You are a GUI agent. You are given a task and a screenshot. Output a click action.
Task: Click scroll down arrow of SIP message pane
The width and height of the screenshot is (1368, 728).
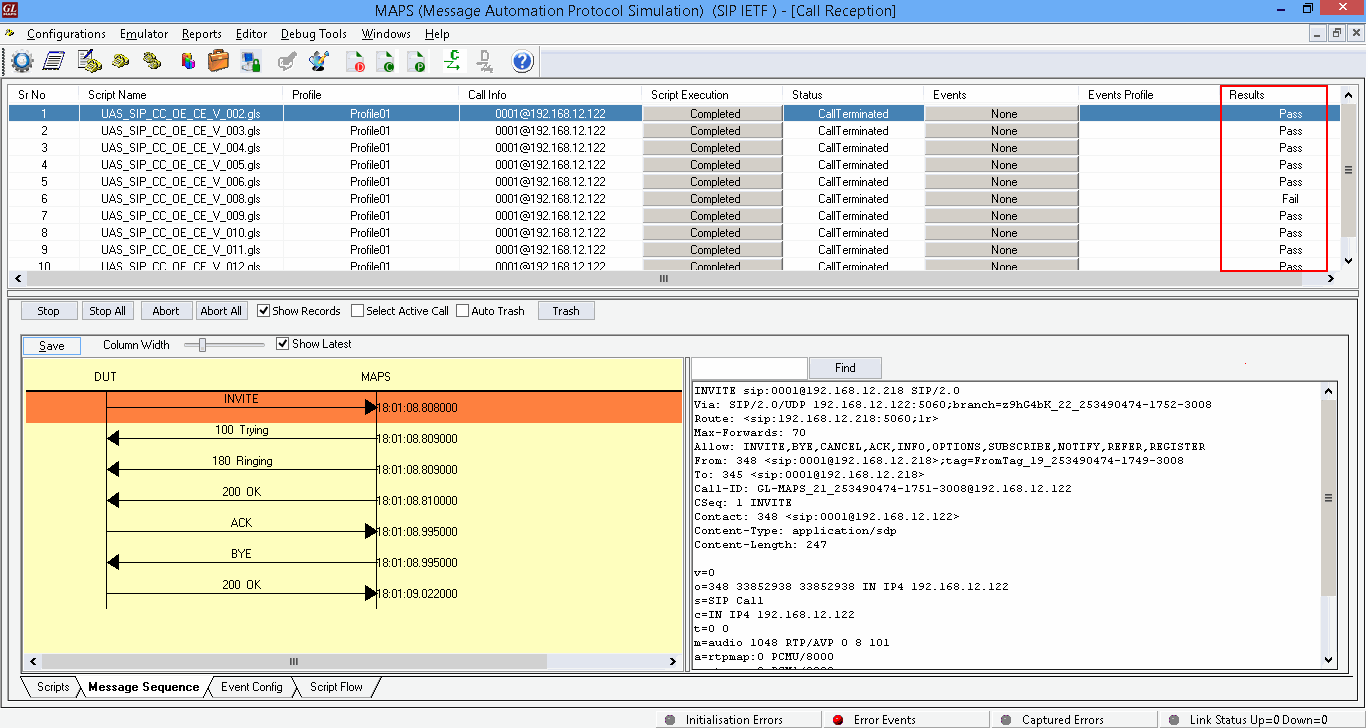point(1329,659)
